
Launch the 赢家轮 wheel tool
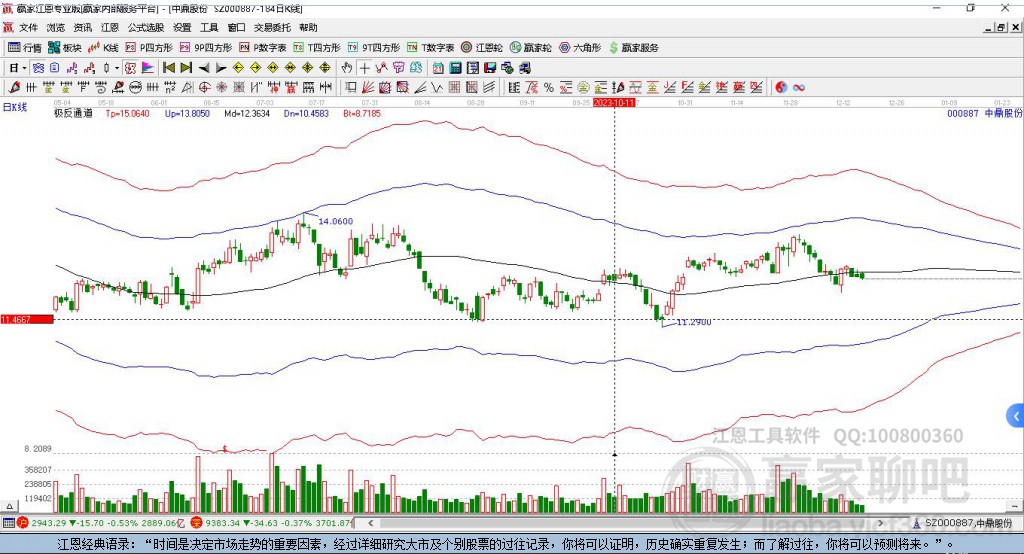point(530,48)
